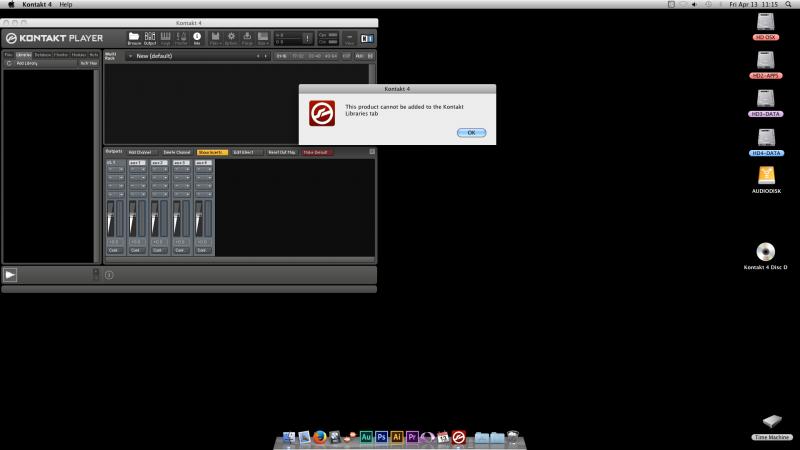Switch to the Modules browser tab
800x450 pixels.
pos(79,55)
